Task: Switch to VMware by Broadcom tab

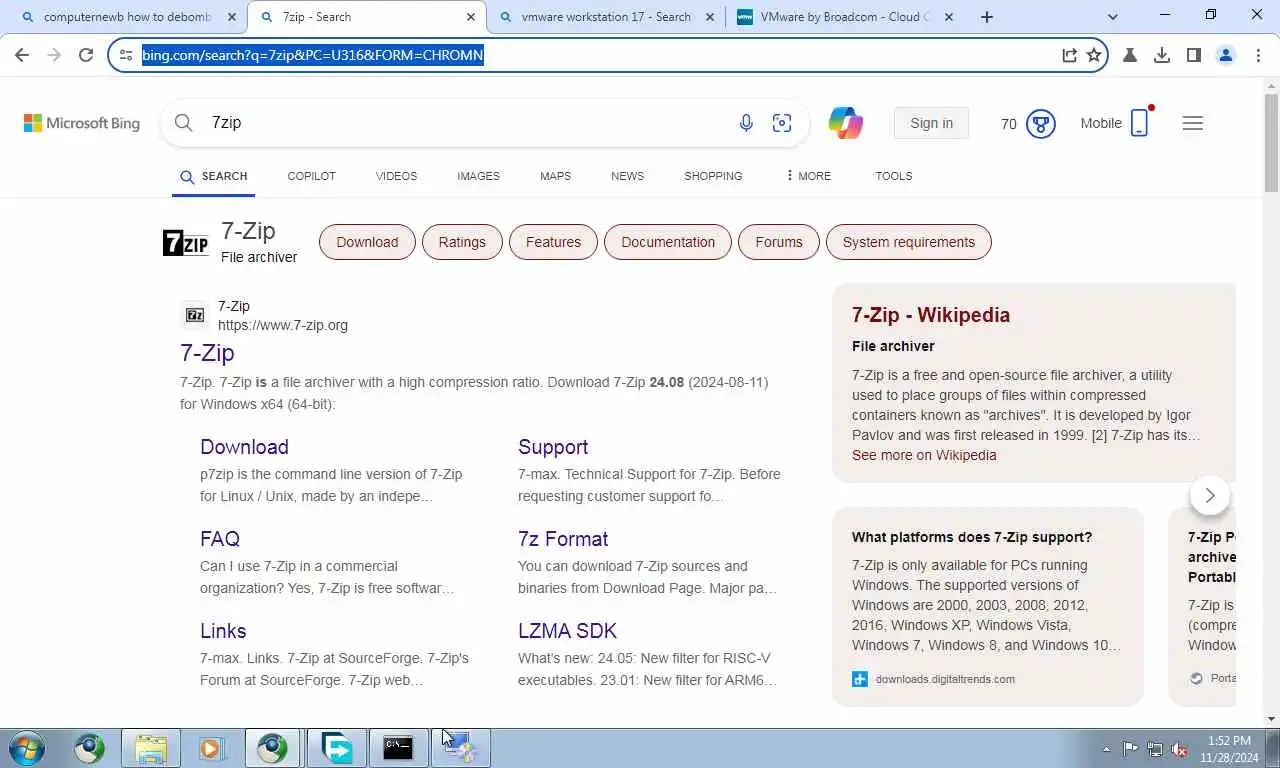Action: (x=844, y=17)
